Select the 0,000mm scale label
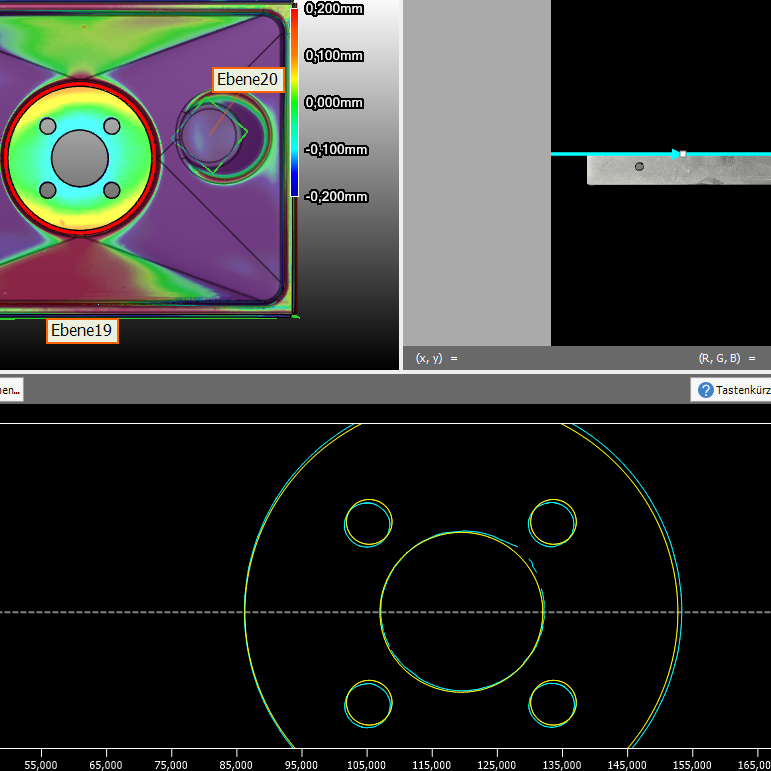Image resolution: width=771 pixels, height=771 pixels. coord(334,102)
